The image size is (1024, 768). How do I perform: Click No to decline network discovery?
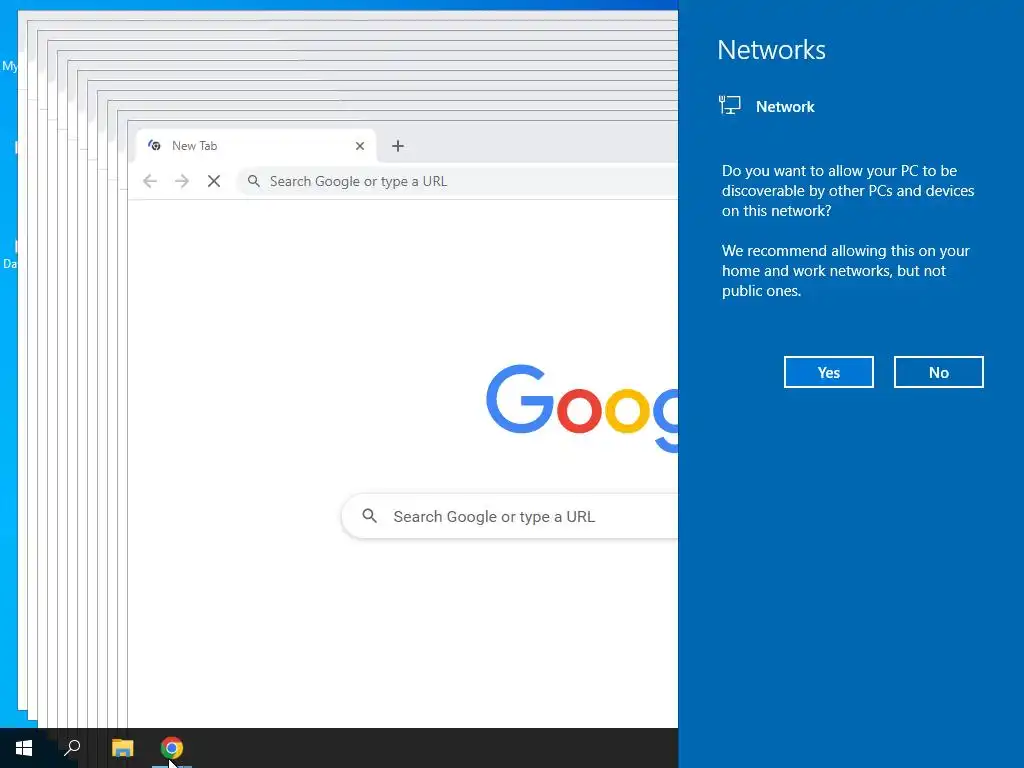(938, 372)
